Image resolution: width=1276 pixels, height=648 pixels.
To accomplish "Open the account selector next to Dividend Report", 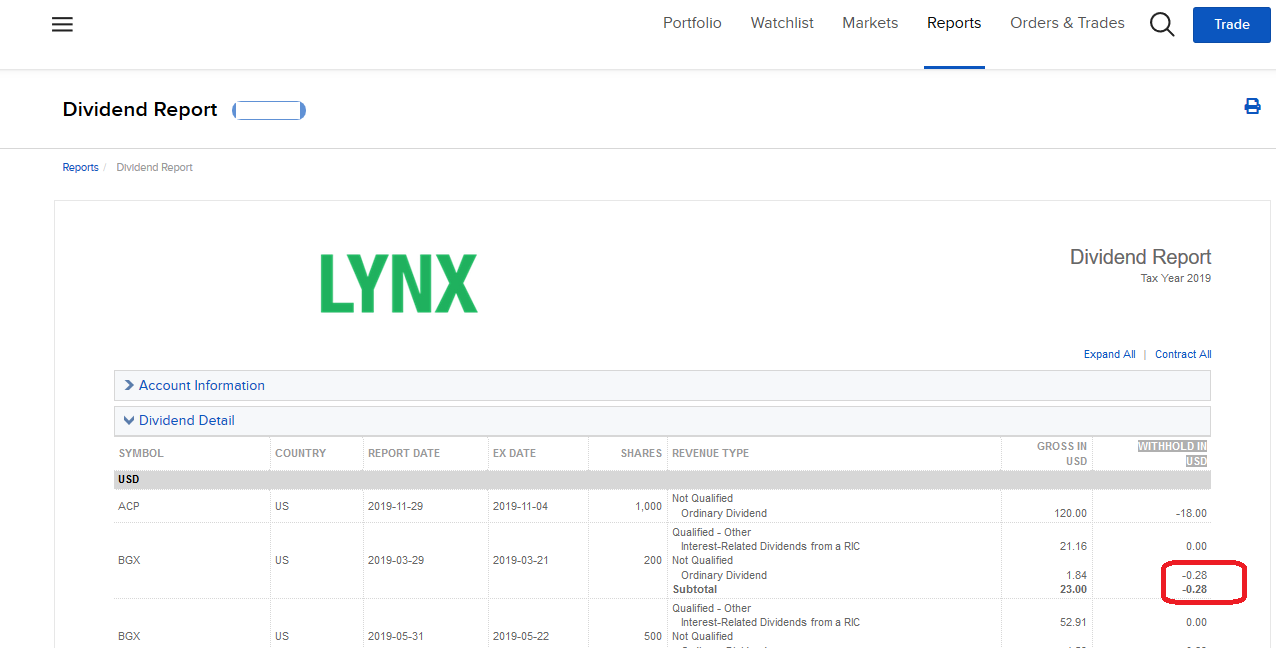I will 269,110.
